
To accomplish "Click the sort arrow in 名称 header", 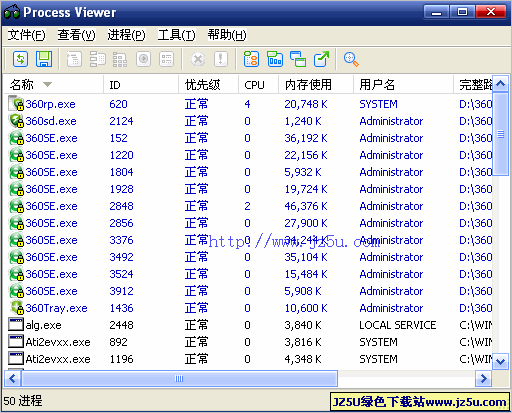I will [48, 84].
